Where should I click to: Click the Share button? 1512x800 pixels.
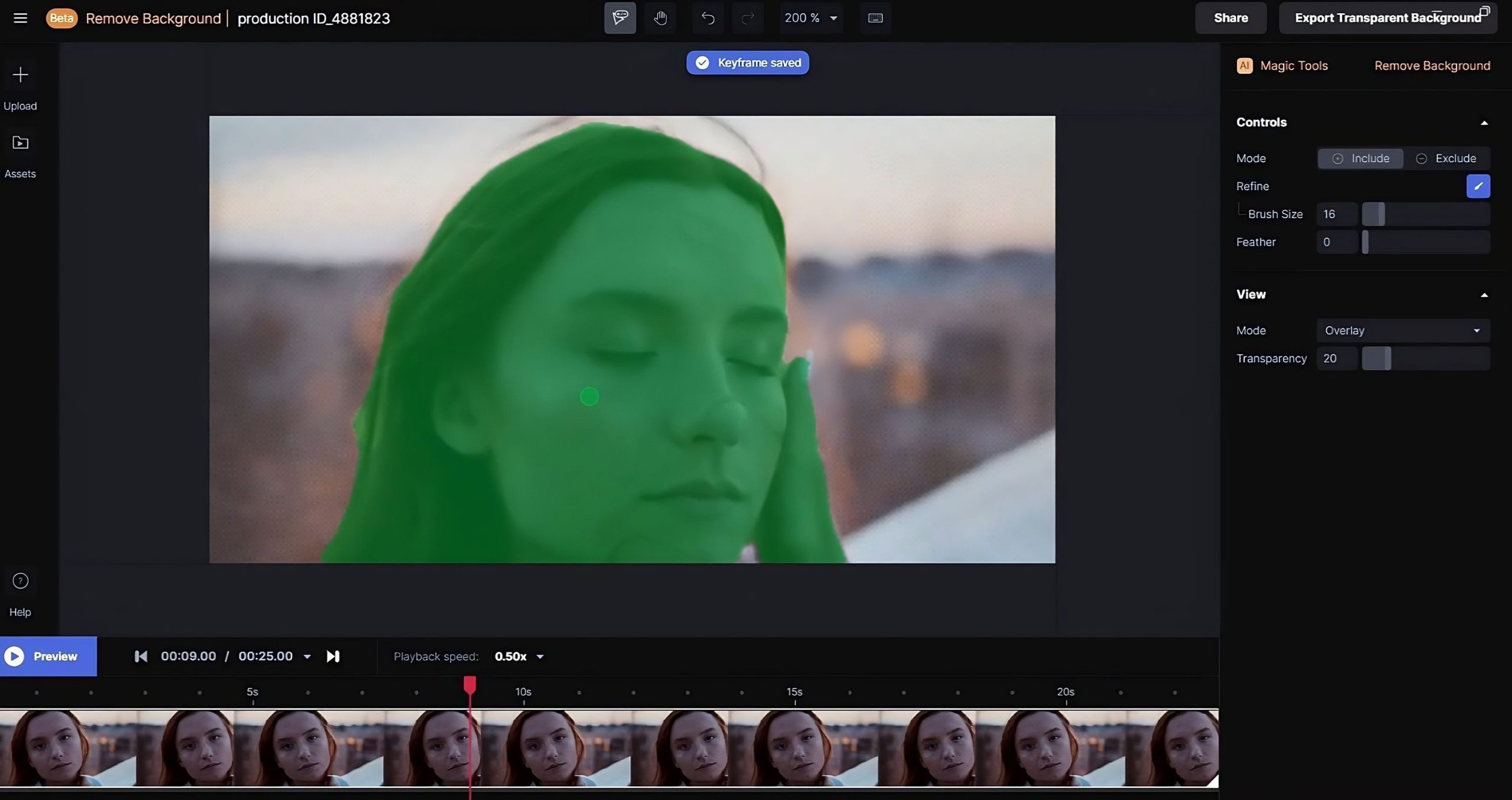[x=1230, y=18]
